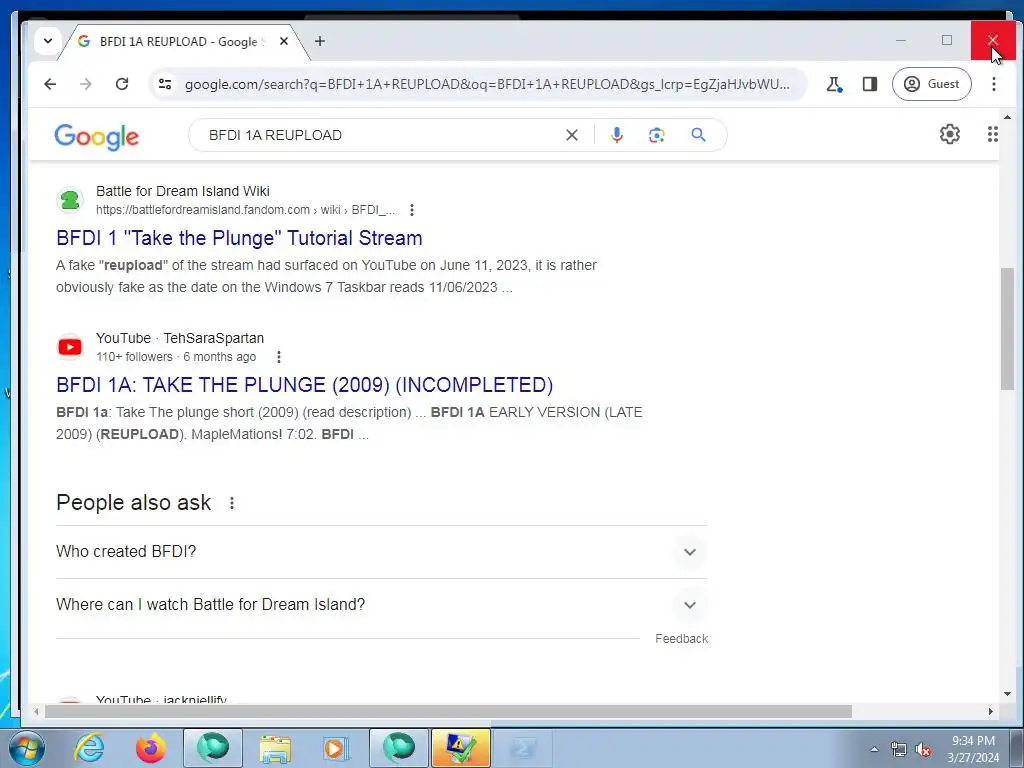
Task: Click the address bar URL
Action: [487, 84]
